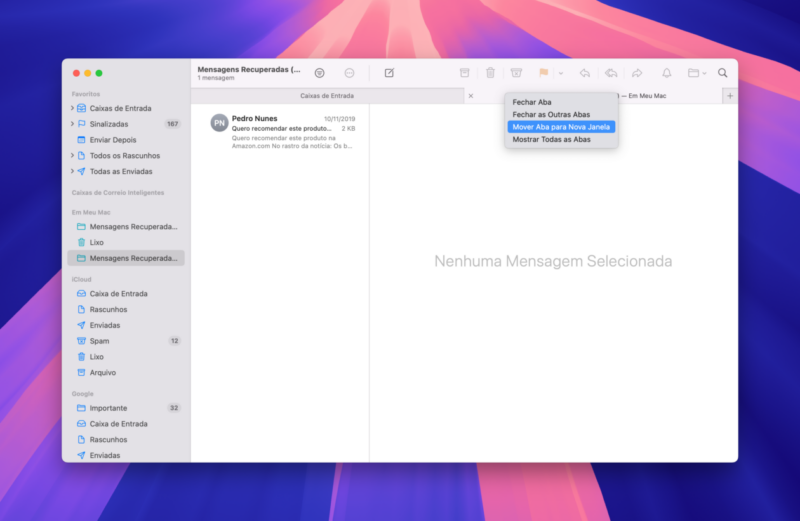The height and width of the screenshot is (521, 800).
Task: Close the tab with the X button
Action: click(471, 96)
